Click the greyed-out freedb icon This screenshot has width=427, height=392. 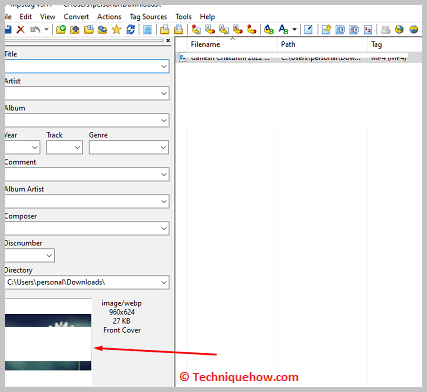tap(385, 30)
